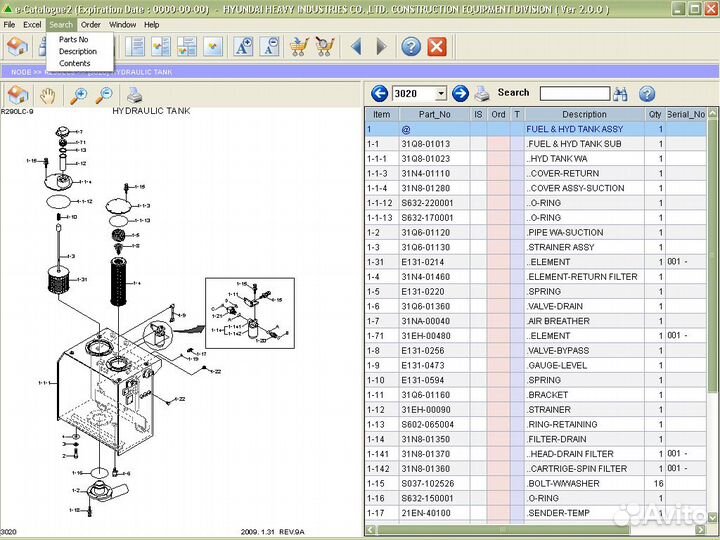Zoom out of the diagram view
Image resolution: width=720 pixels, height=540 pixels.
click(104, 96)
